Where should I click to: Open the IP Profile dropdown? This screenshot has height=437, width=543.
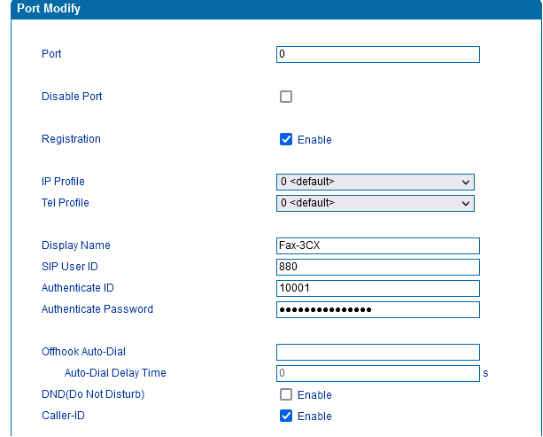click(375, 182)
